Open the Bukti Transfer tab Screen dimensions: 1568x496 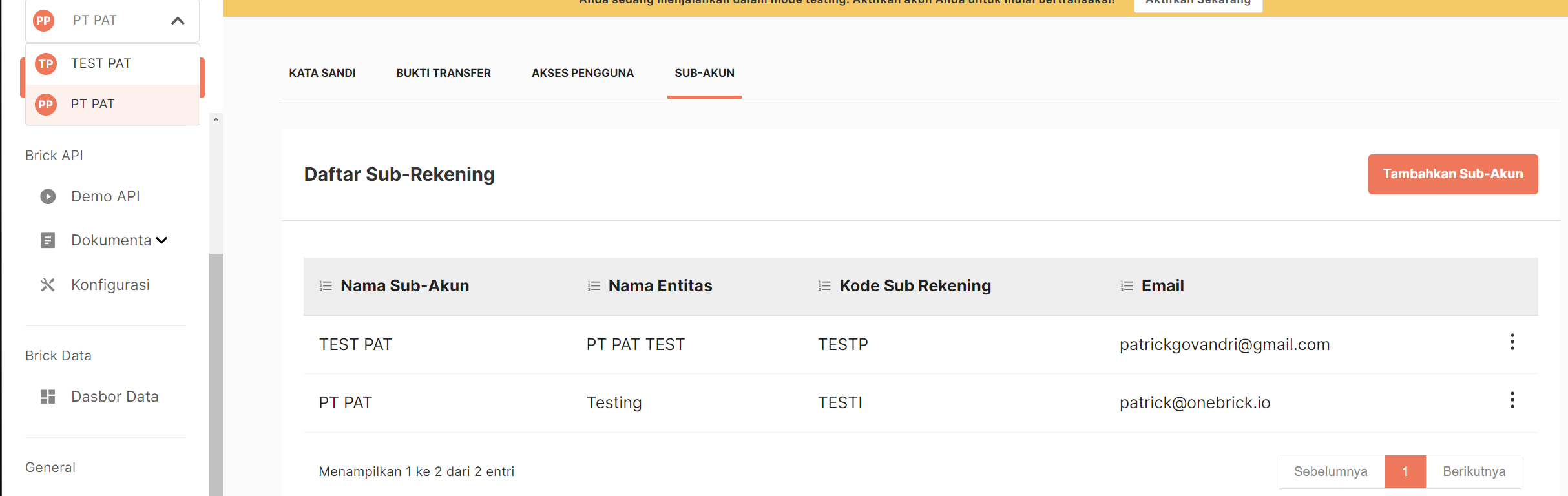(x=443, y=73)
